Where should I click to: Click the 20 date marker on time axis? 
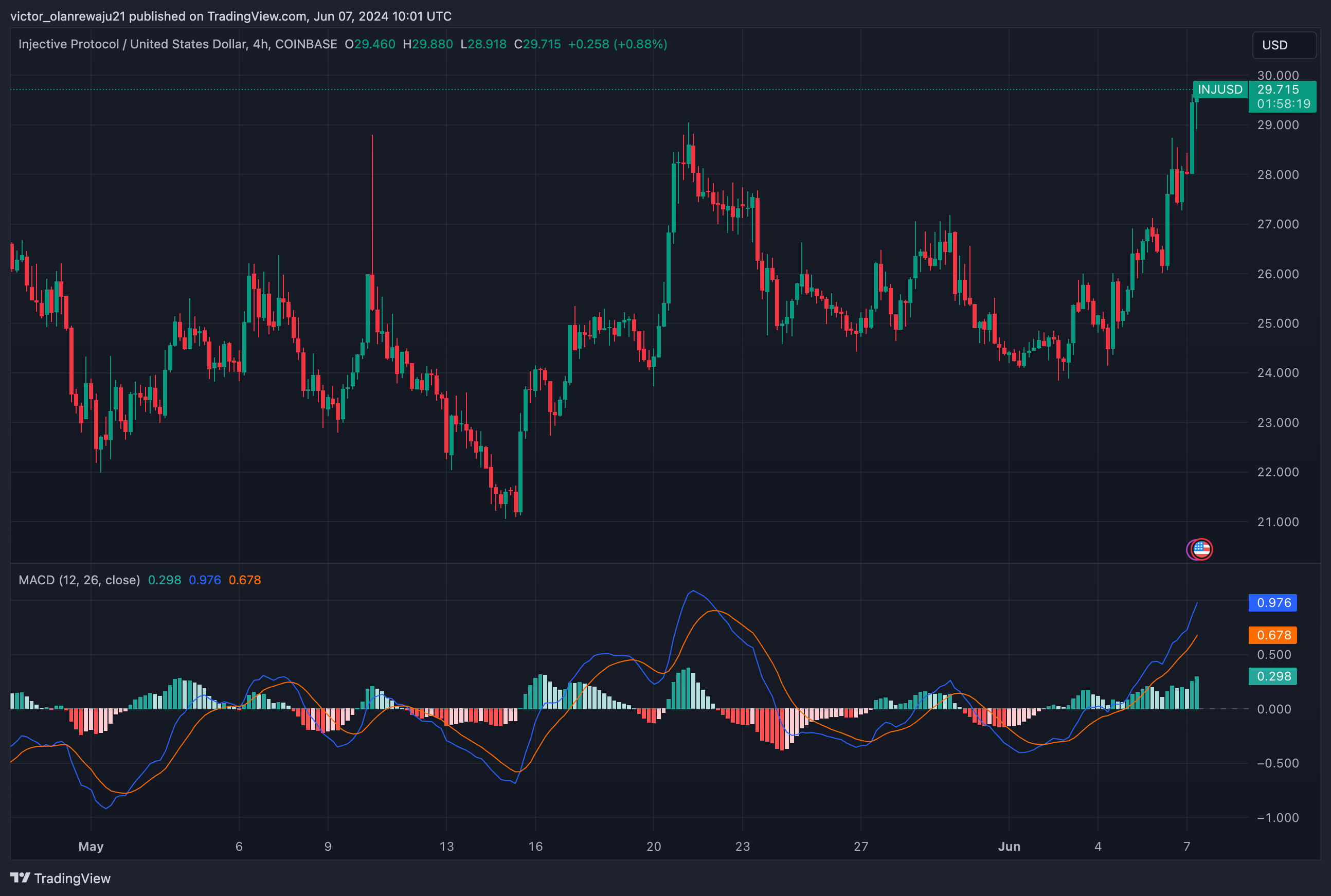tap(654, 846)
